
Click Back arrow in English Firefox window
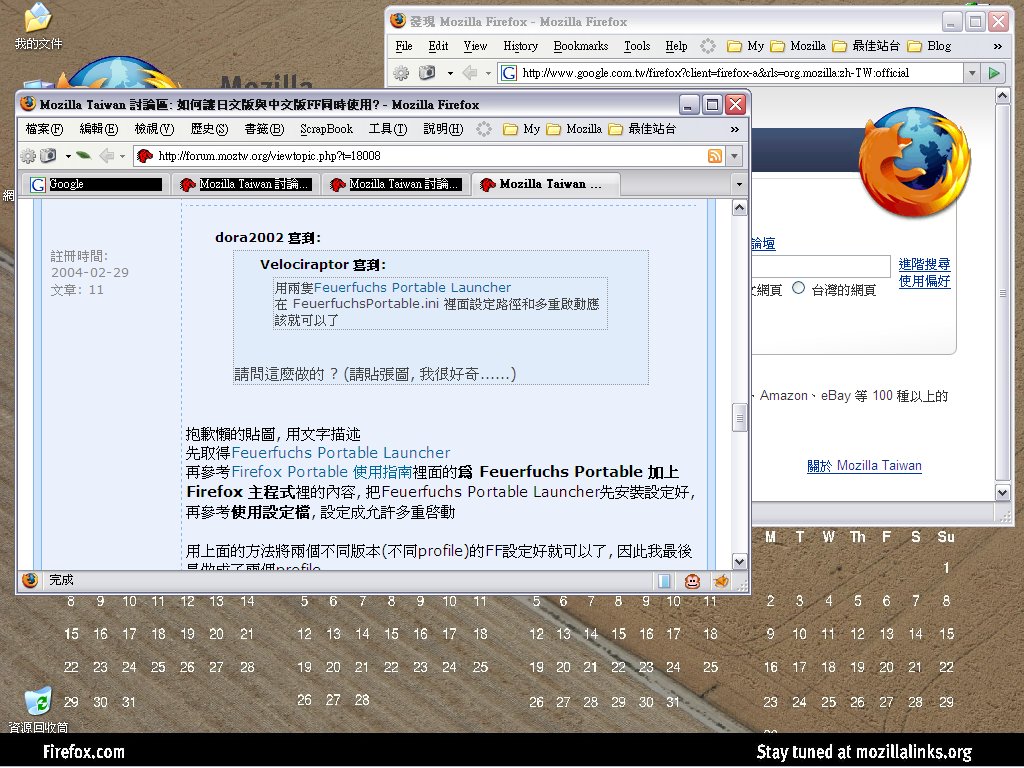(470, 72)
